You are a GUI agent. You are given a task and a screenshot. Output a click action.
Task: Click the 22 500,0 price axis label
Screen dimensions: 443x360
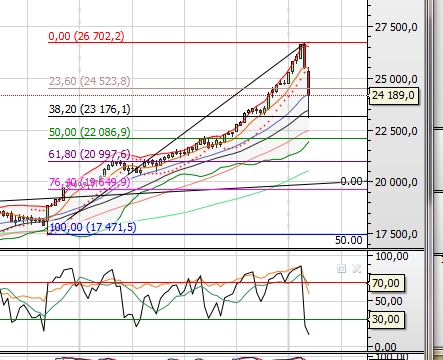click(x=396, y=131)
